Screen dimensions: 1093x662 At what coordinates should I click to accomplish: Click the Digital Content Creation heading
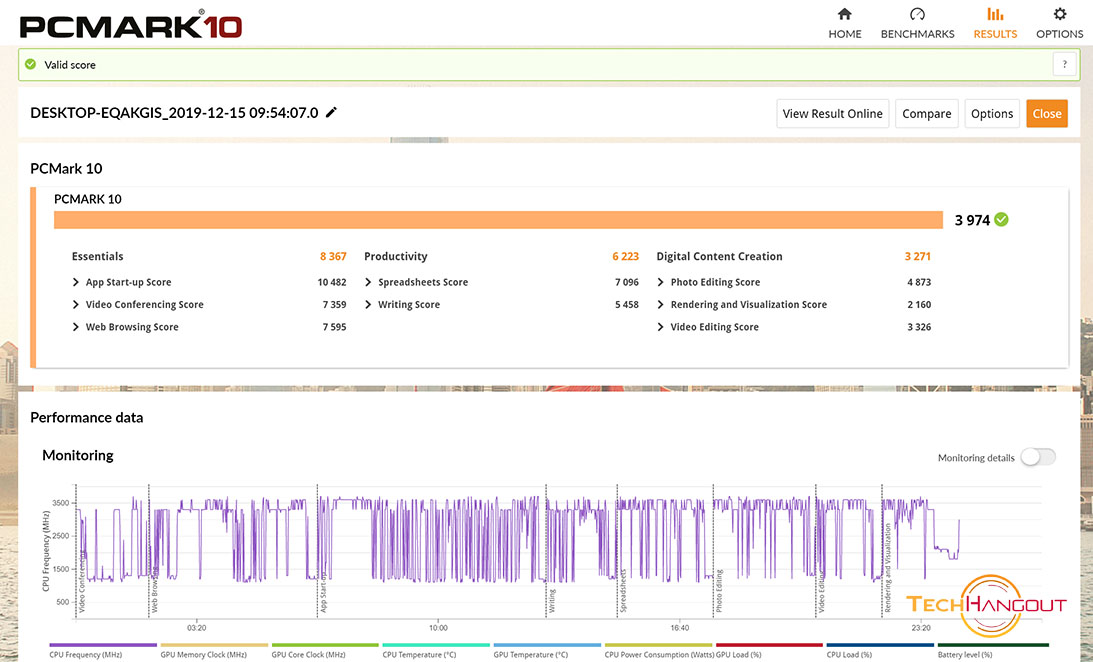(x=719, y=256)
